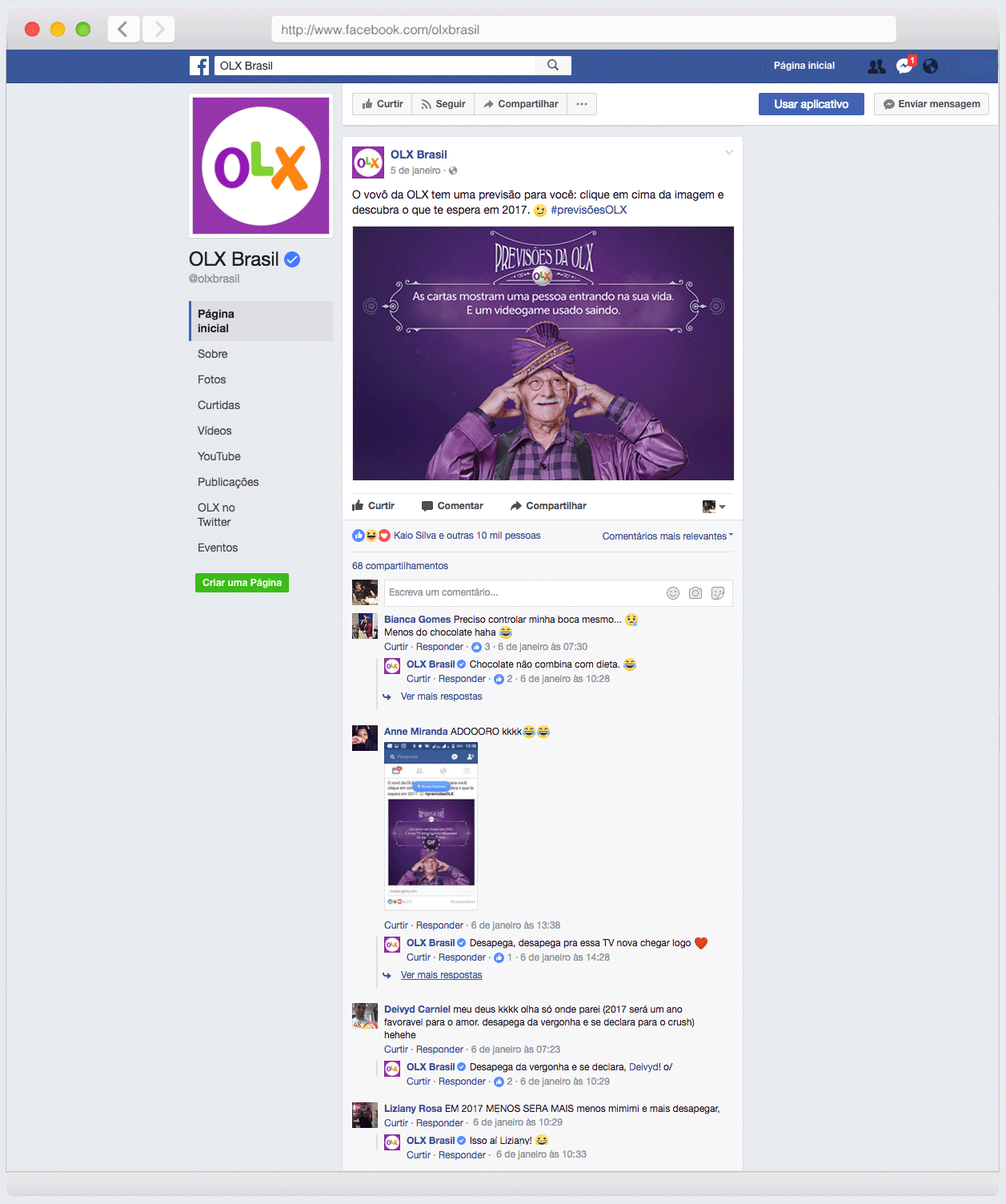The width and height of the screenshot is (1006, 1204).
Task: Open the friend requests icon
Action: coord(876,66)
